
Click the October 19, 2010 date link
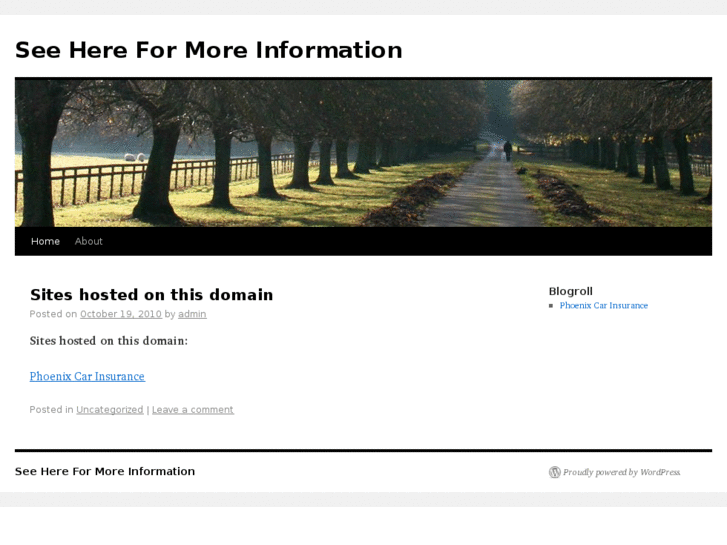coord(121,314)
